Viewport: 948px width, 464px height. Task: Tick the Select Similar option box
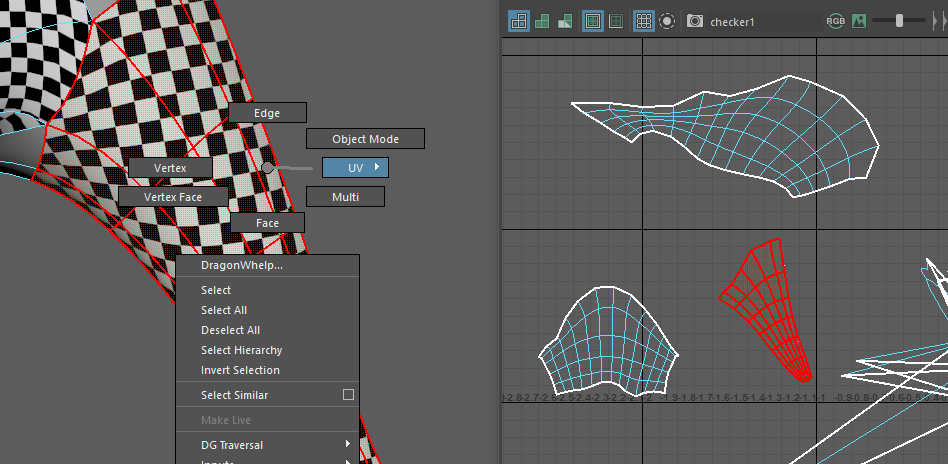coord(348,395)
